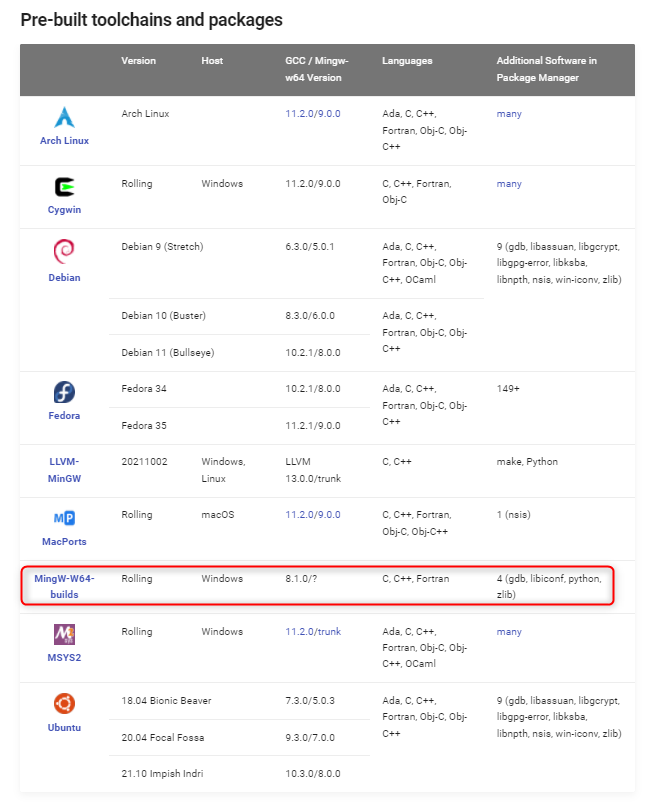Open the MingW-W64-builds link

[x=65, y=586]
